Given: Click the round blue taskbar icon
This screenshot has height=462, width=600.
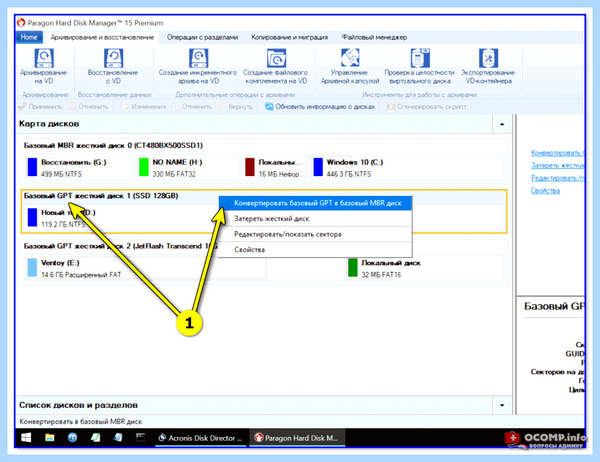Looking at the screenshot, I should [x=72, y=438].
